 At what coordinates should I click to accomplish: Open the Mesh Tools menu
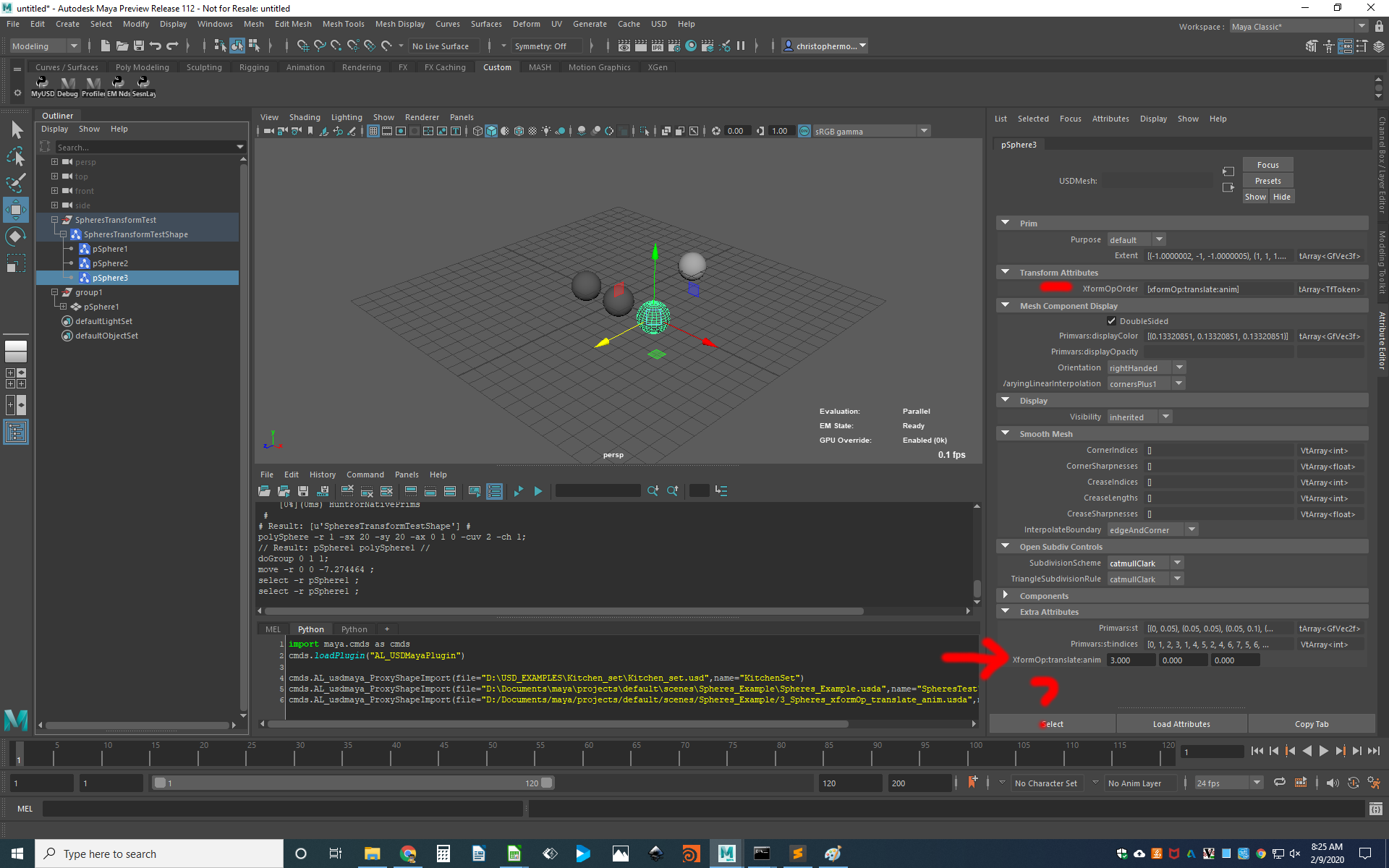343,24
